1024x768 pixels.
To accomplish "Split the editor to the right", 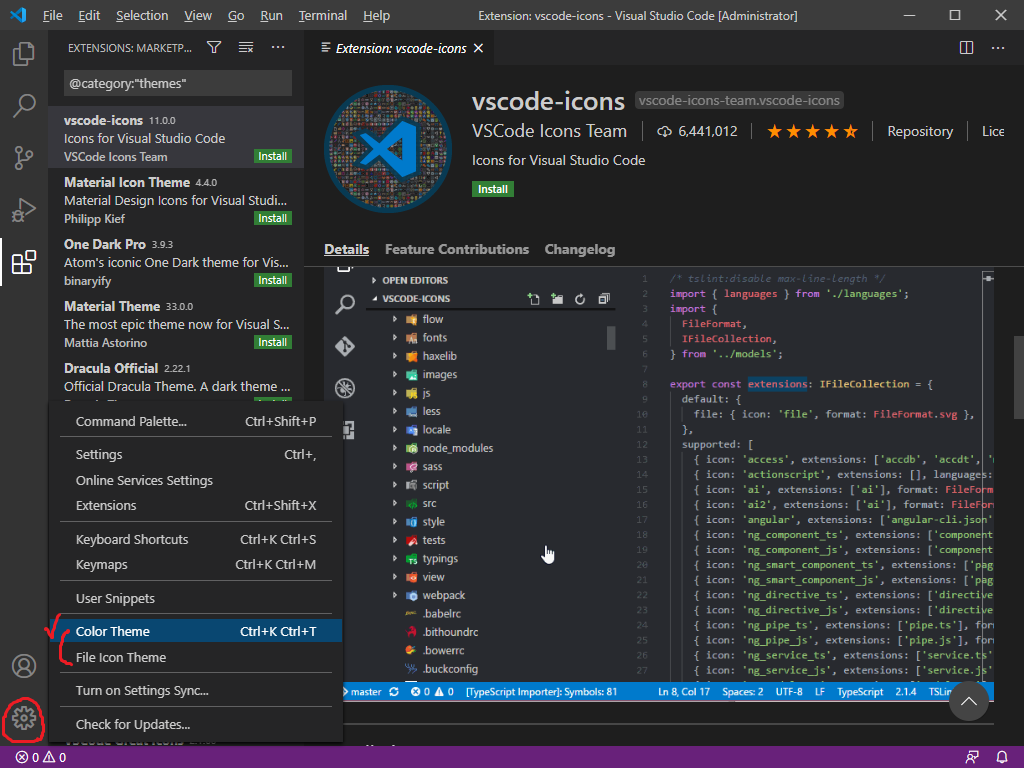I will coord(966,47).
